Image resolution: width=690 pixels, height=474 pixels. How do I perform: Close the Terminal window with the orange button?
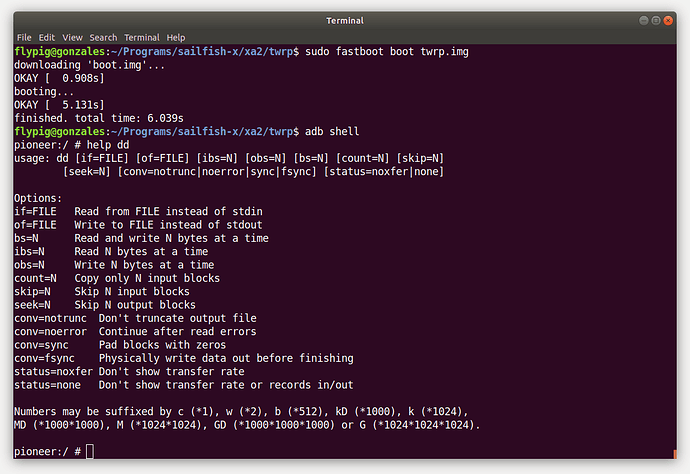click(x=668, y=21)
